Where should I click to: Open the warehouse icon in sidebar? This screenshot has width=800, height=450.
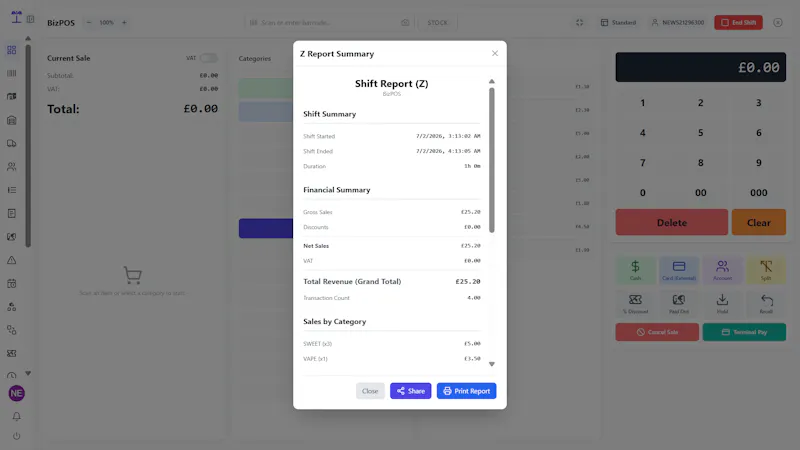12,120
